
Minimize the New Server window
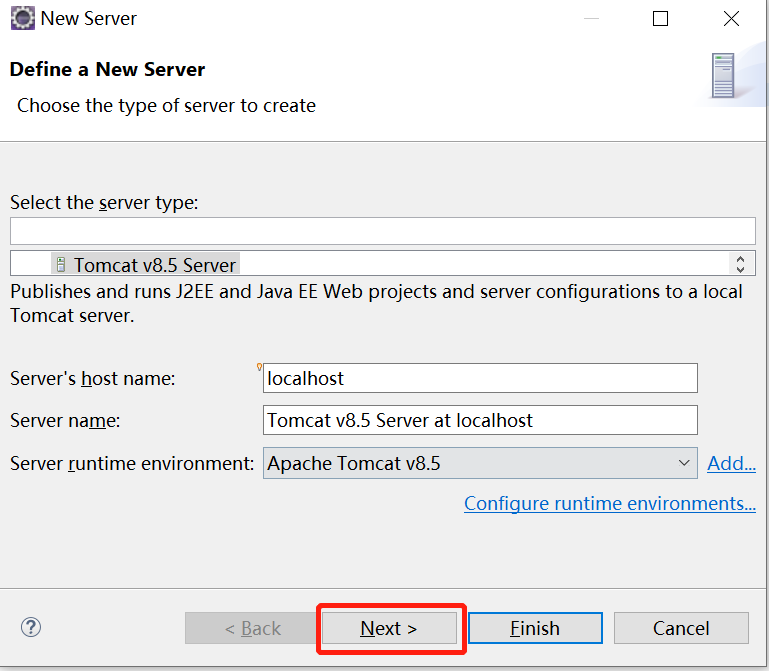591,19
